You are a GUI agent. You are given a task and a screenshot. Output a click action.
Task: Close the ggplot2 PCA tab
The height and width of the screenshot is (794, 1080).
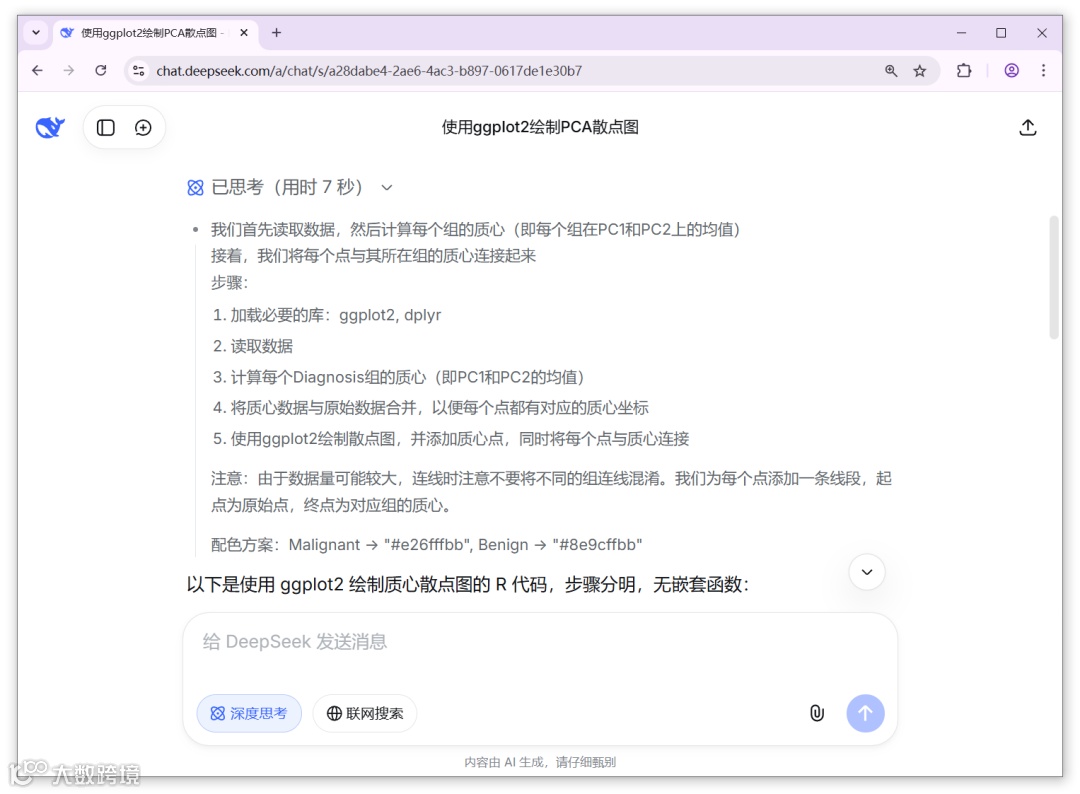click(244, 32)
